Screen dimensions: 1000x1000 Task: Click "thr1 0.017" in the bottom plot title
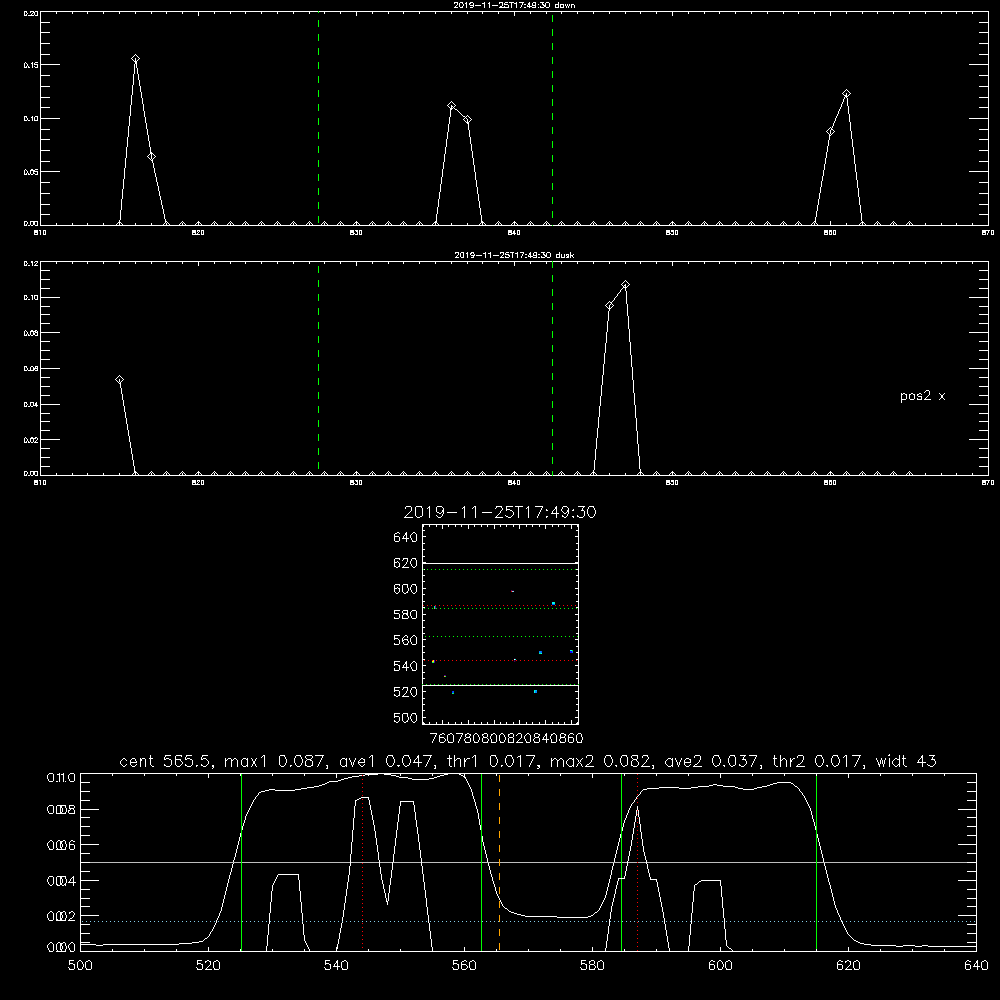coord(494,761)
